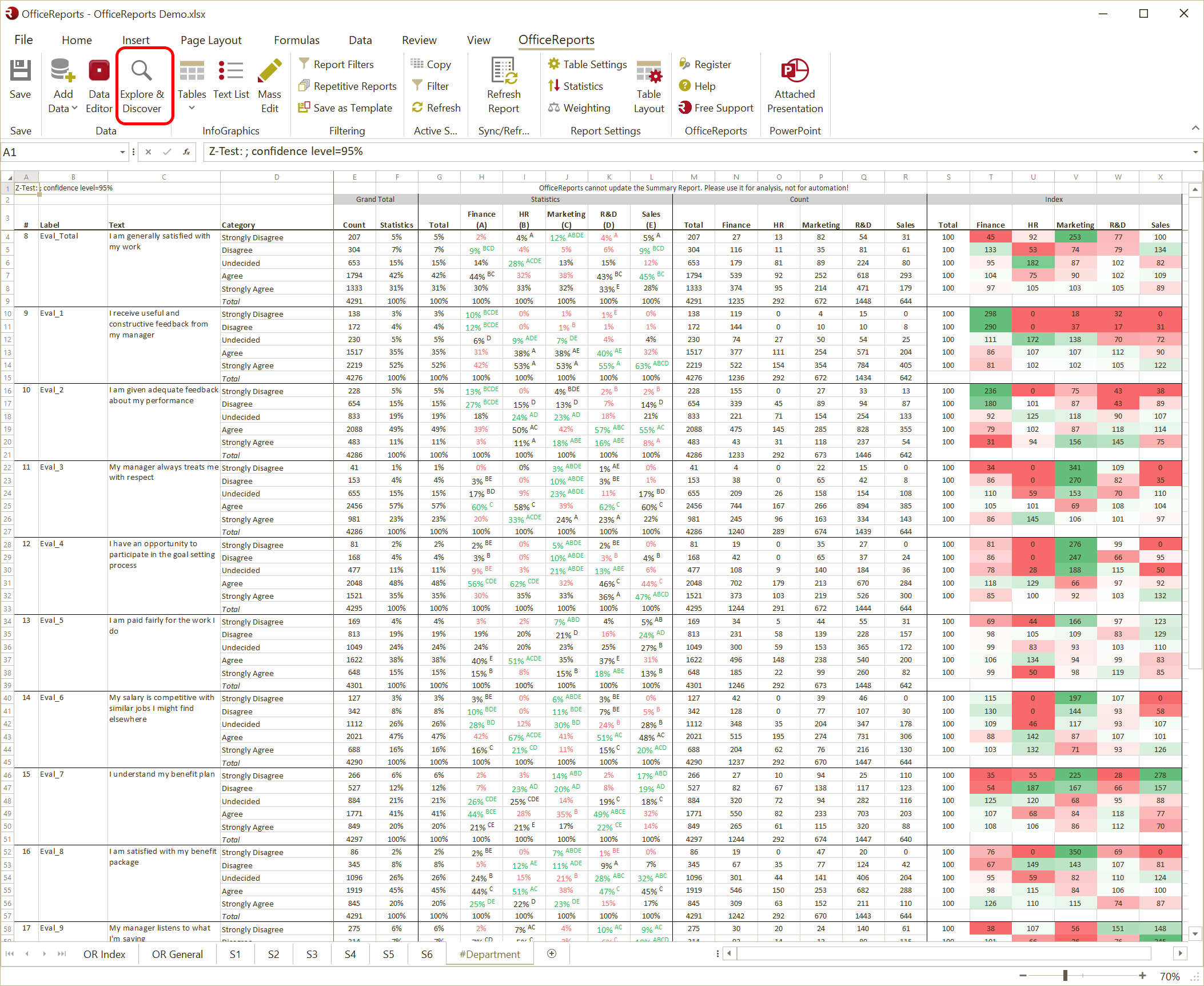Open the Name Box dropdown
This screenshot has height=986, width=1204.
122,152
